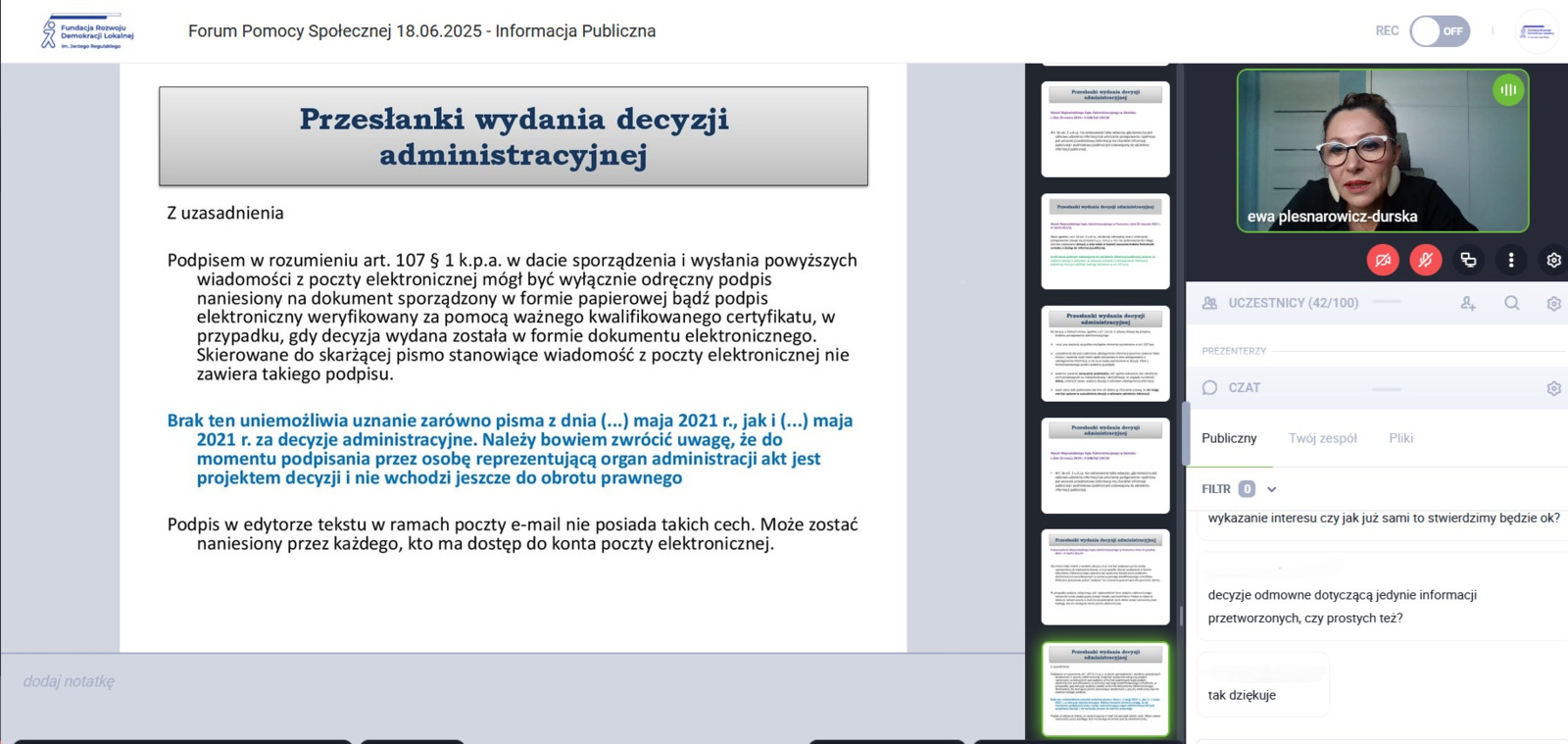Screen dimensions: 1568x744
Task: Click ewa plesnarowicz-durska video tile
Action: pos(1383,151)
